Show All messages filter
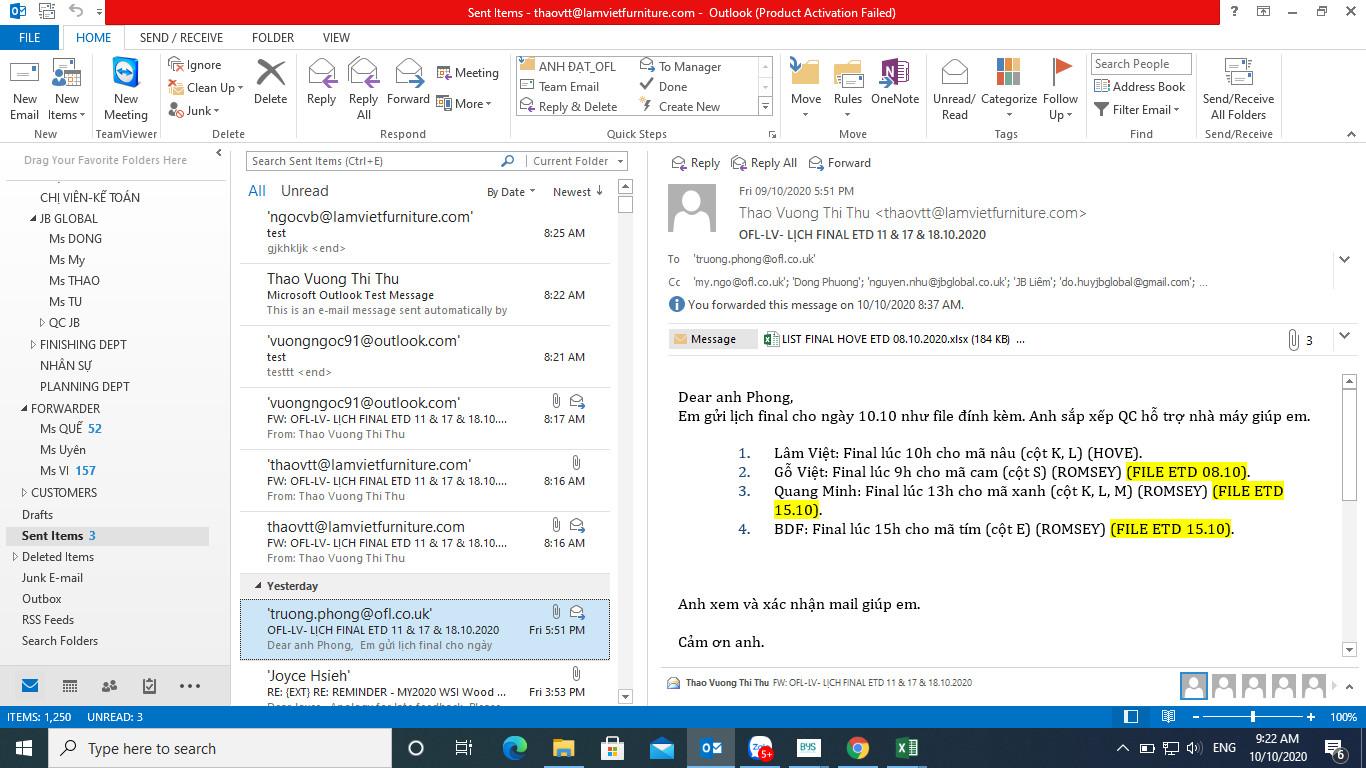1366x768 pixels. tap(257, 191)
